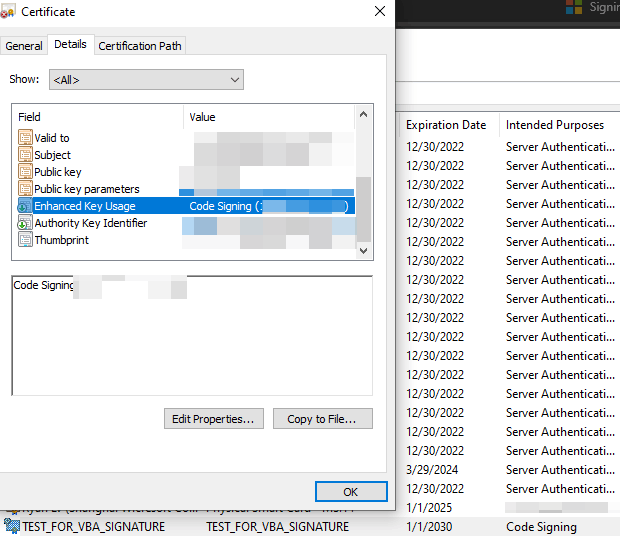620x542 pixels.
Task: Click the TEST_FOR_VBA_SIGNATURE certificate icon
Action: click(11, 527)
